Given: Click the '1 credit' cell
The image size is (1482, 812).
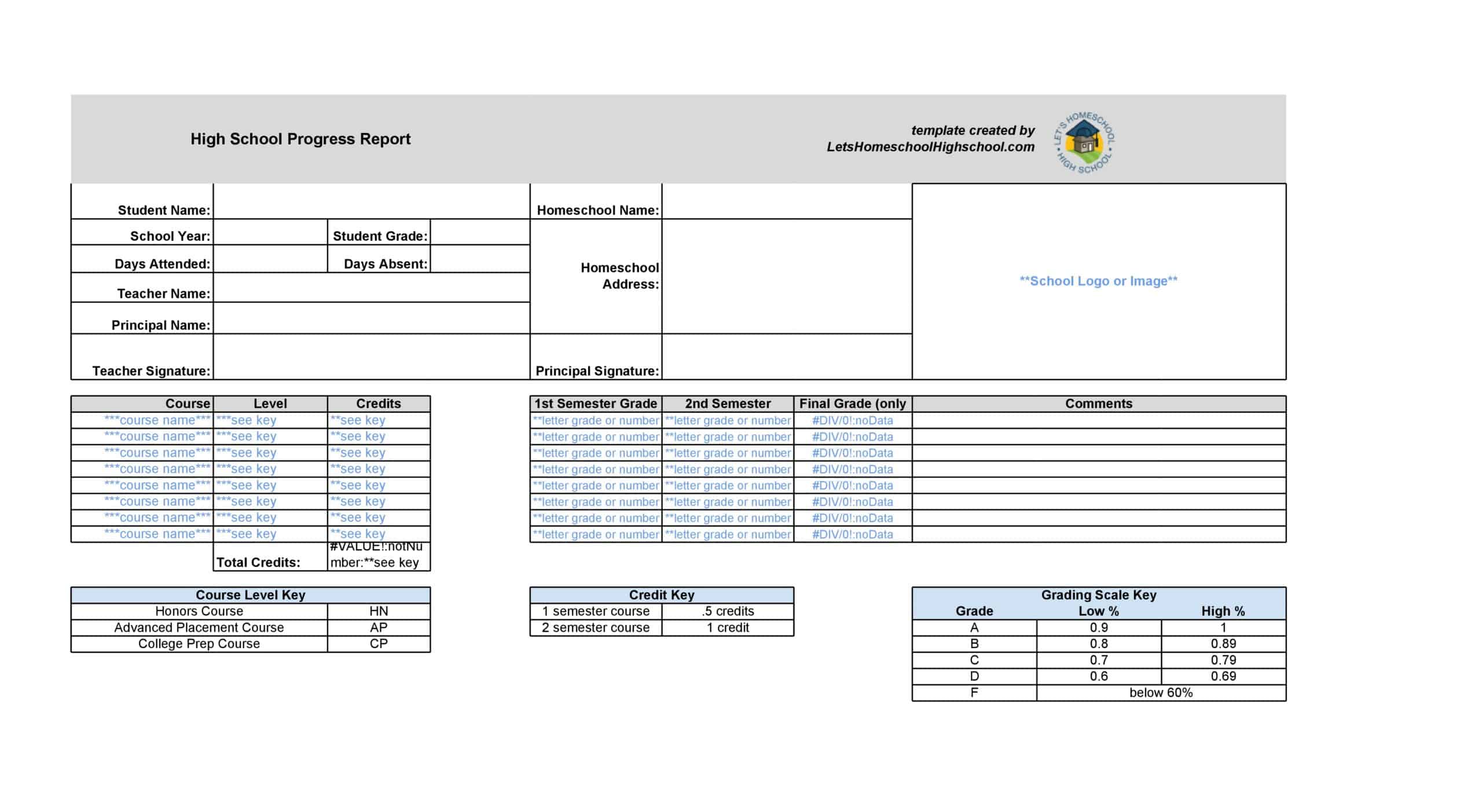Looking at the screenshot, I should 728,628.
